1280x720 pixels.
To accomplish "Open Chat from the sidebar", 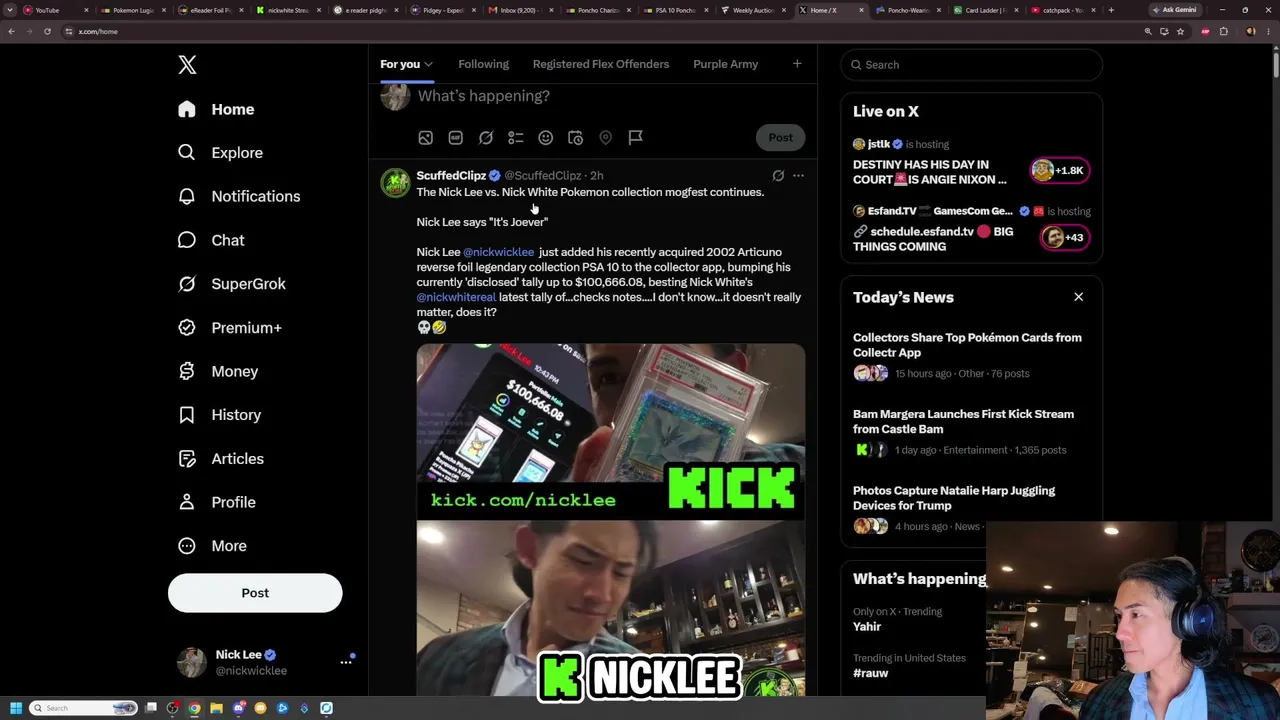I will (x=211, y=240).
